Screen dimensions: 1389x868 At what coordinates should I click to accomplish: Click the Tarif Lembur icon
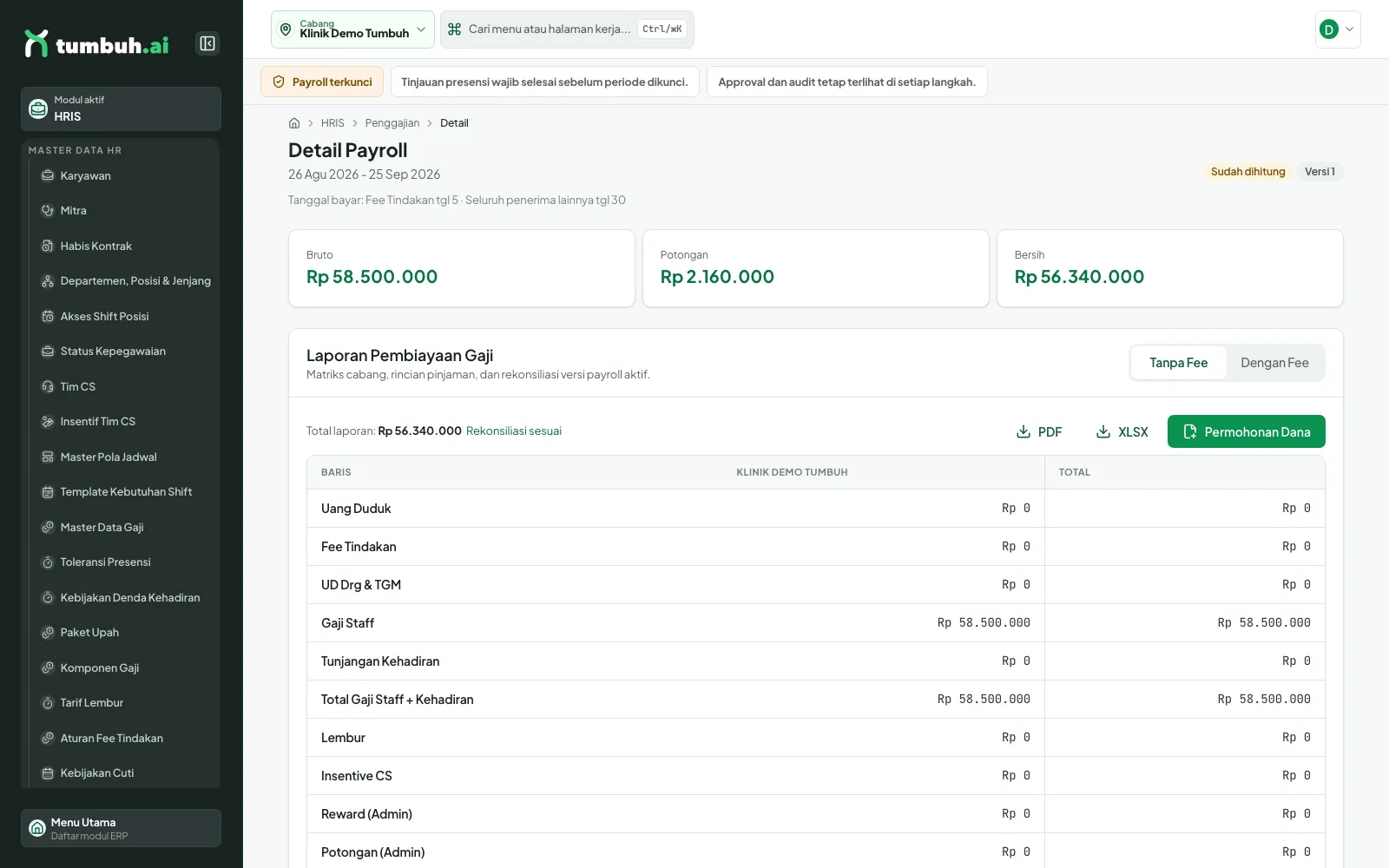pos(48,703)
